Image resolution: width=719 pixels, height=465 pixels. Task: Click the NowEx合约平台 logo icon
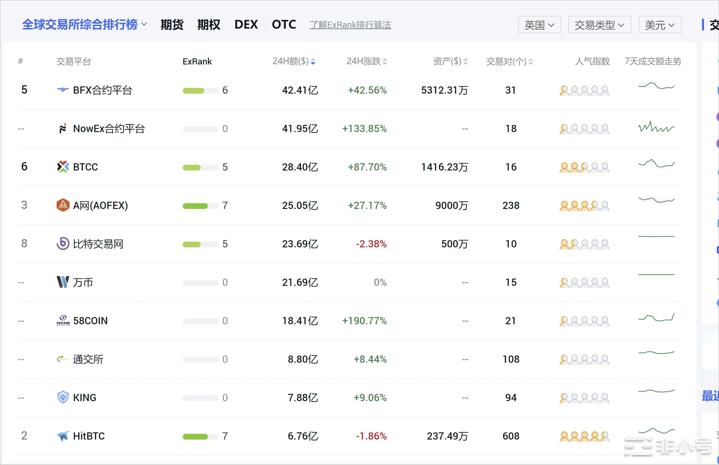pyautogui.click(x=63, y=128)
